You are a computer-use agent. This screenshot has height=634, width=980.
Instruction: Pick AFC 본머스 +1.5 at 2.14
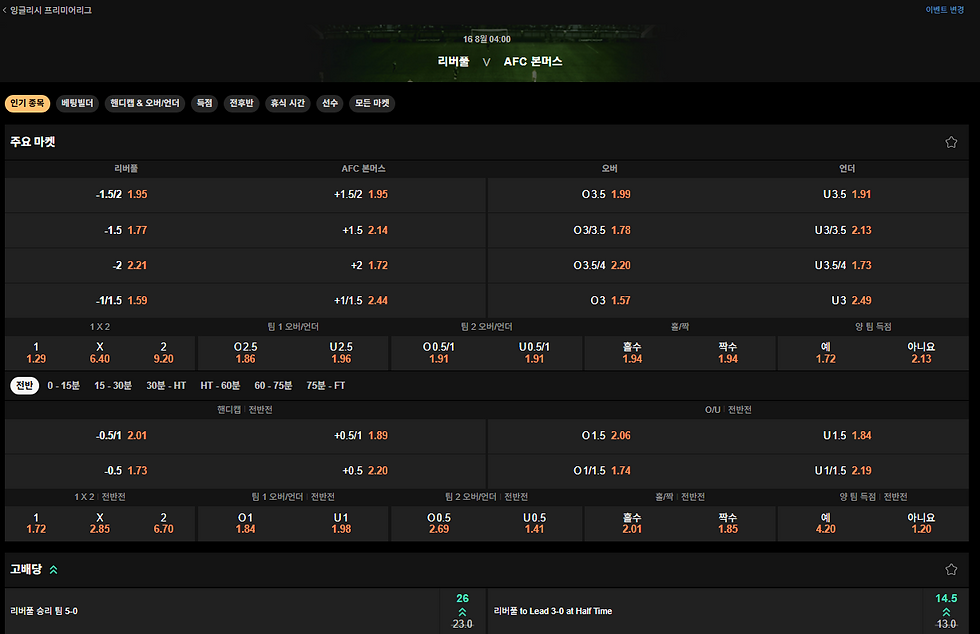click(x=365, y=230)
